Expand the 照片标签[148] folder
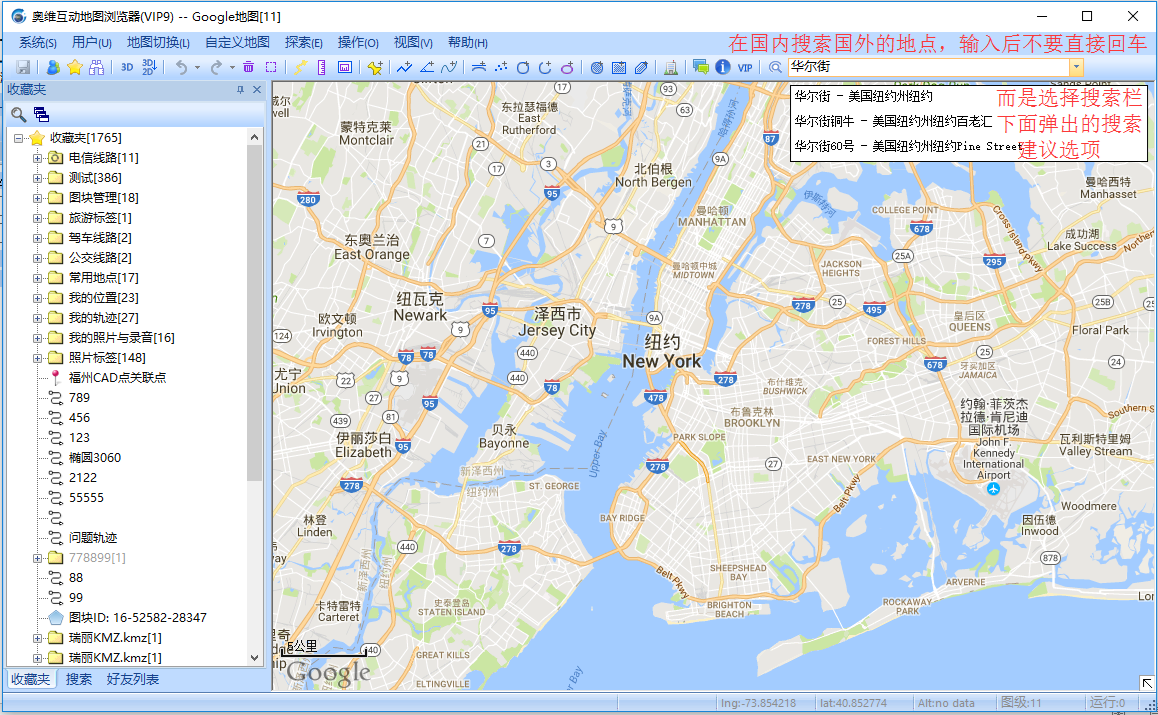The width and height of the screenshot is (1158, 715). [x=37, y=358]
